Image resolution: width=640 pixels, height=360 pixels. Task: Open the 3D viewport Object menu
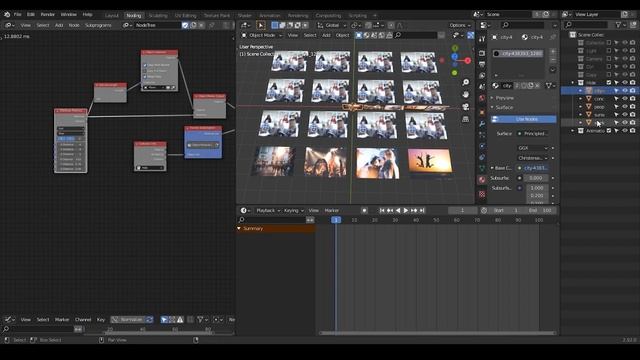(x=342, y=36)
